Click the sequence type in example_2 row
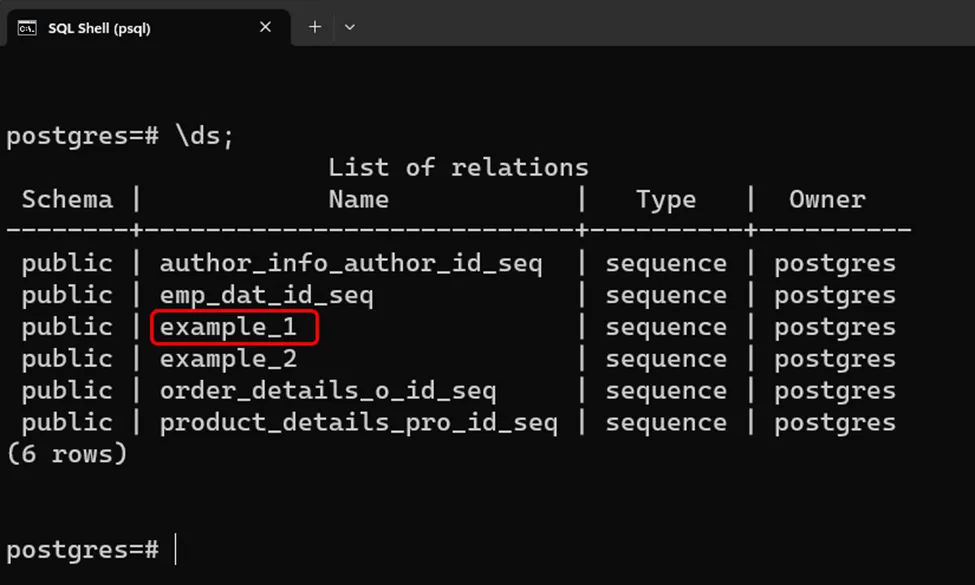 click(x=666, y=358)
